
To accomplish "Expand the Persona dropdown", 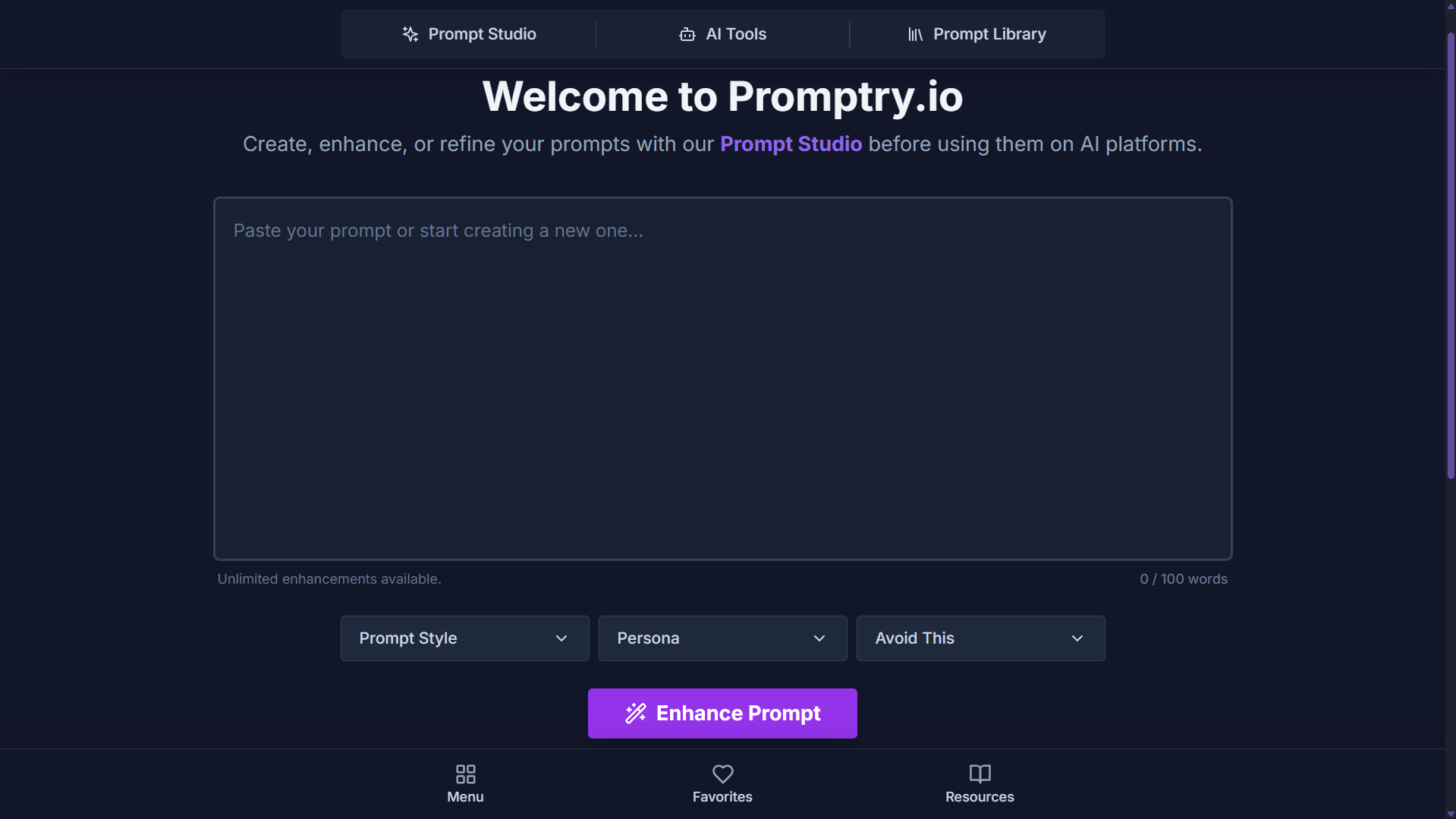I will coord(722,638).
